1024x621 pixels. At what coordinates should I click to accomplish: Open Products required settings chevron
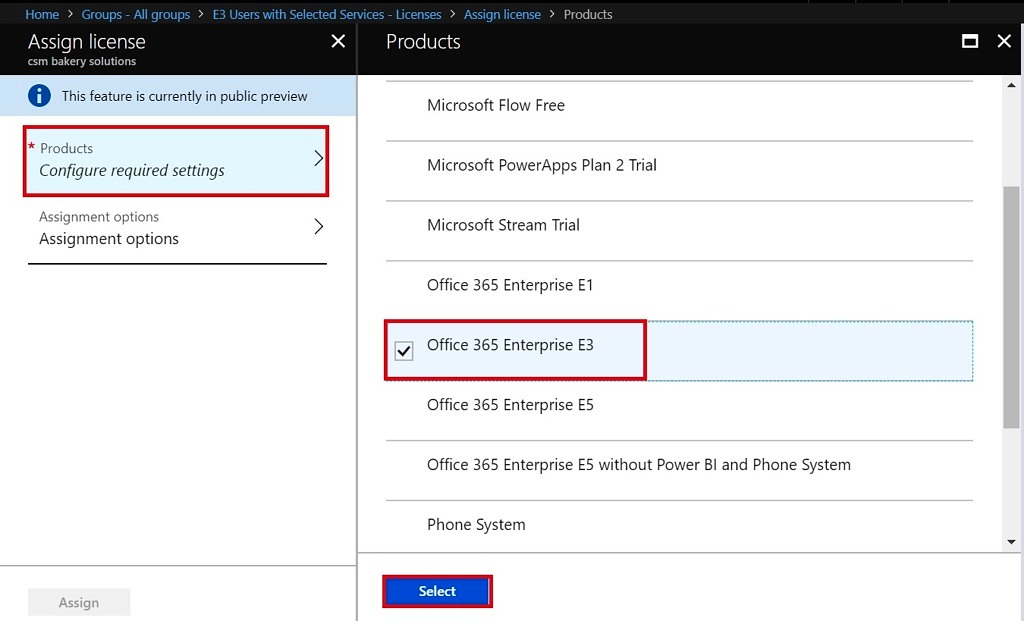[318, 159]
